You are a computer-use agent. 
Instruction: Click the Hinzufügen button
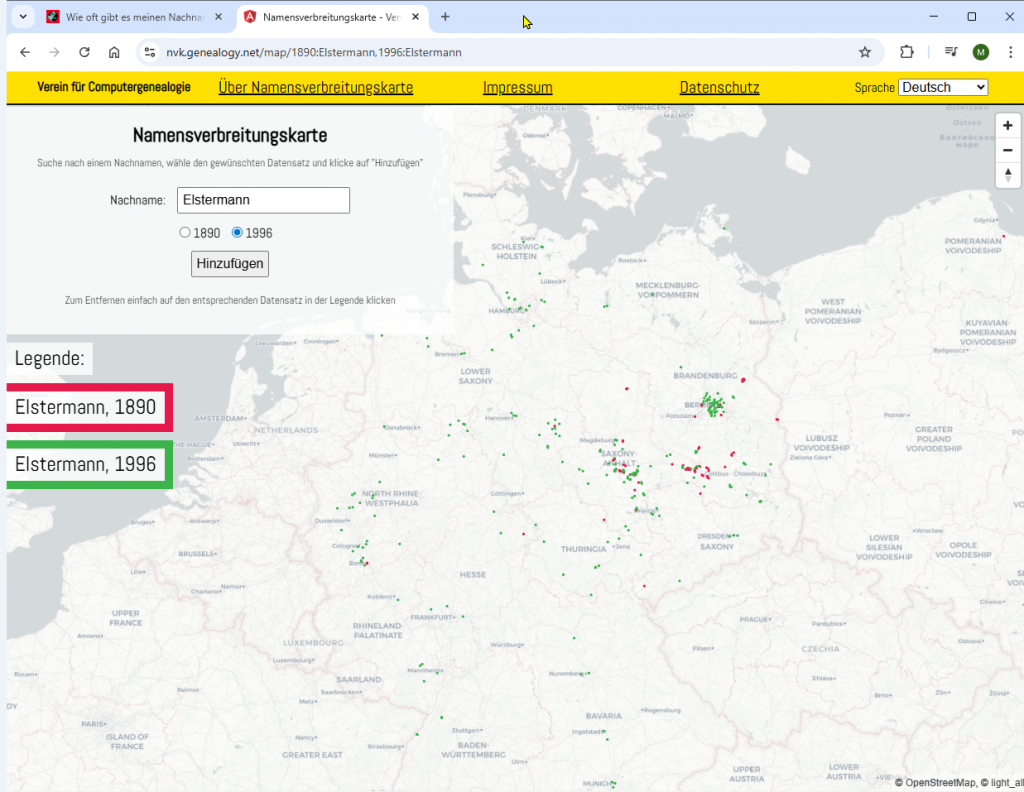coord(230,264)
